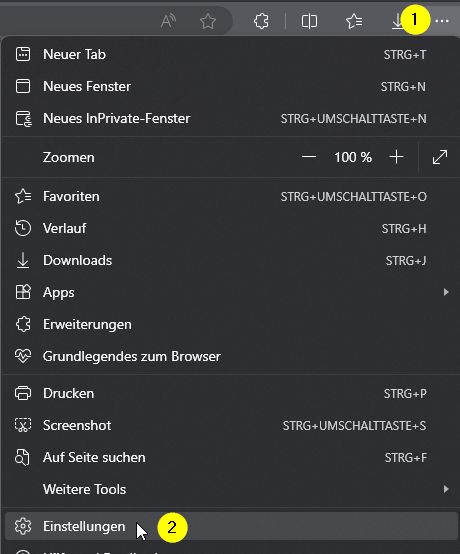This screenshot has width=460, height=554.
Task: Add page to favorites with star icon
Action: [208, 21]
